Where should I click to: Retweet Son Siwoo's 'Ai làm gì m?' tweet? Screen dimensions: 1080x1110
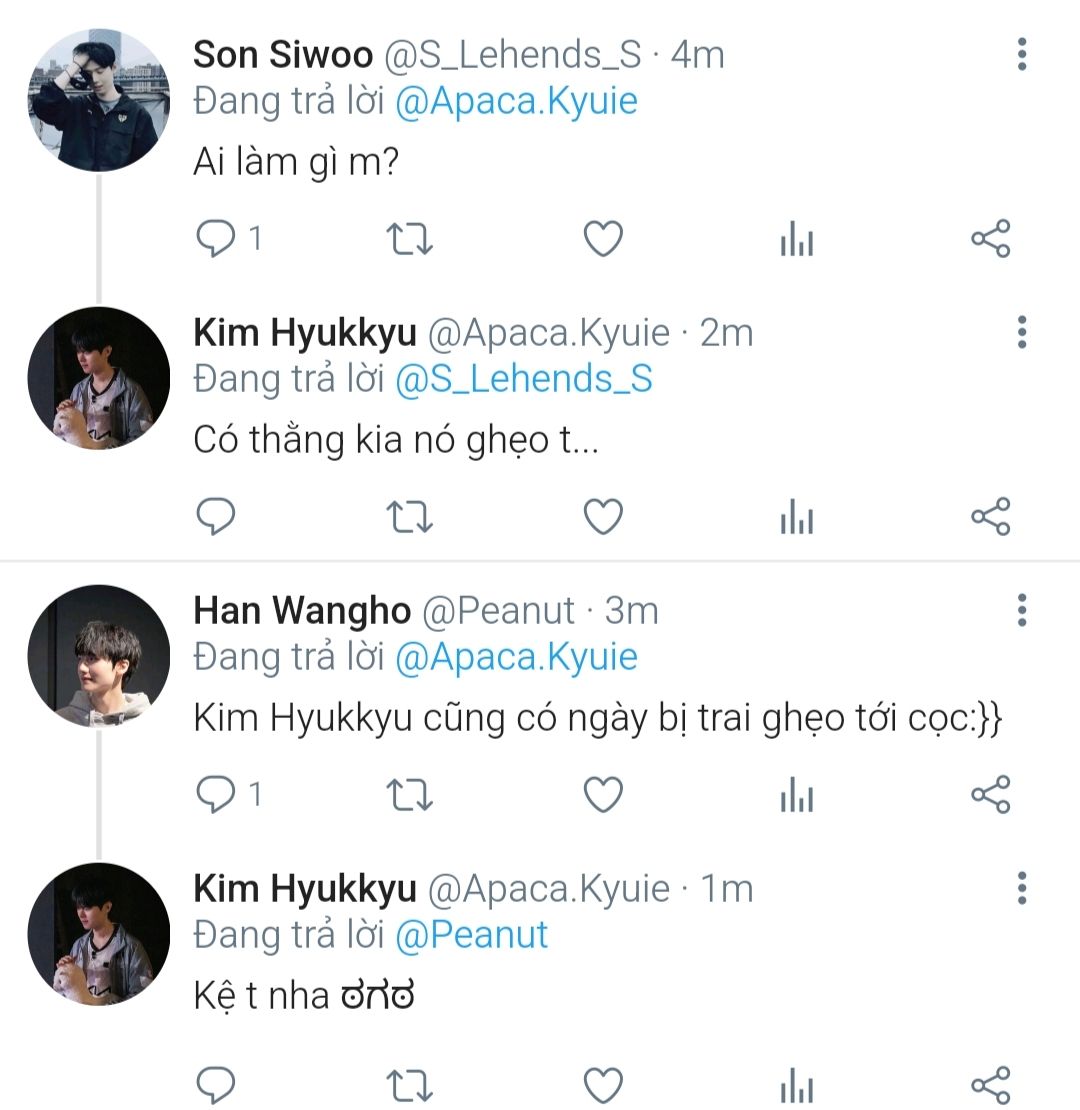(x=408, y=239)
